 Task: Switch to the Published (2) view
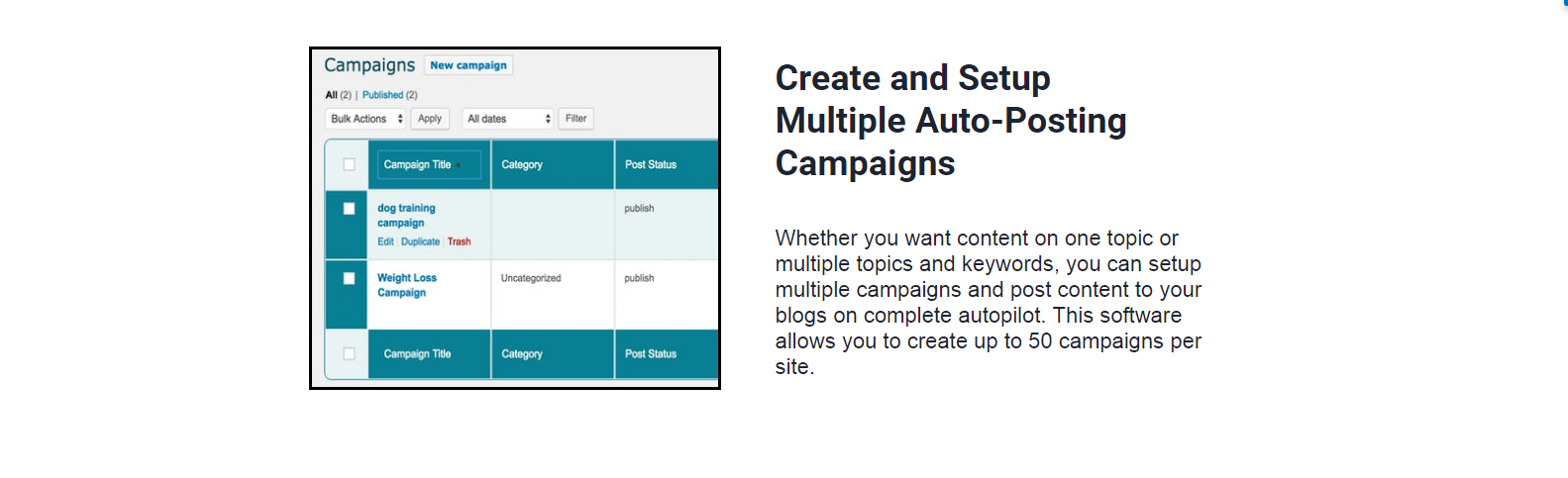coord(389,95)
